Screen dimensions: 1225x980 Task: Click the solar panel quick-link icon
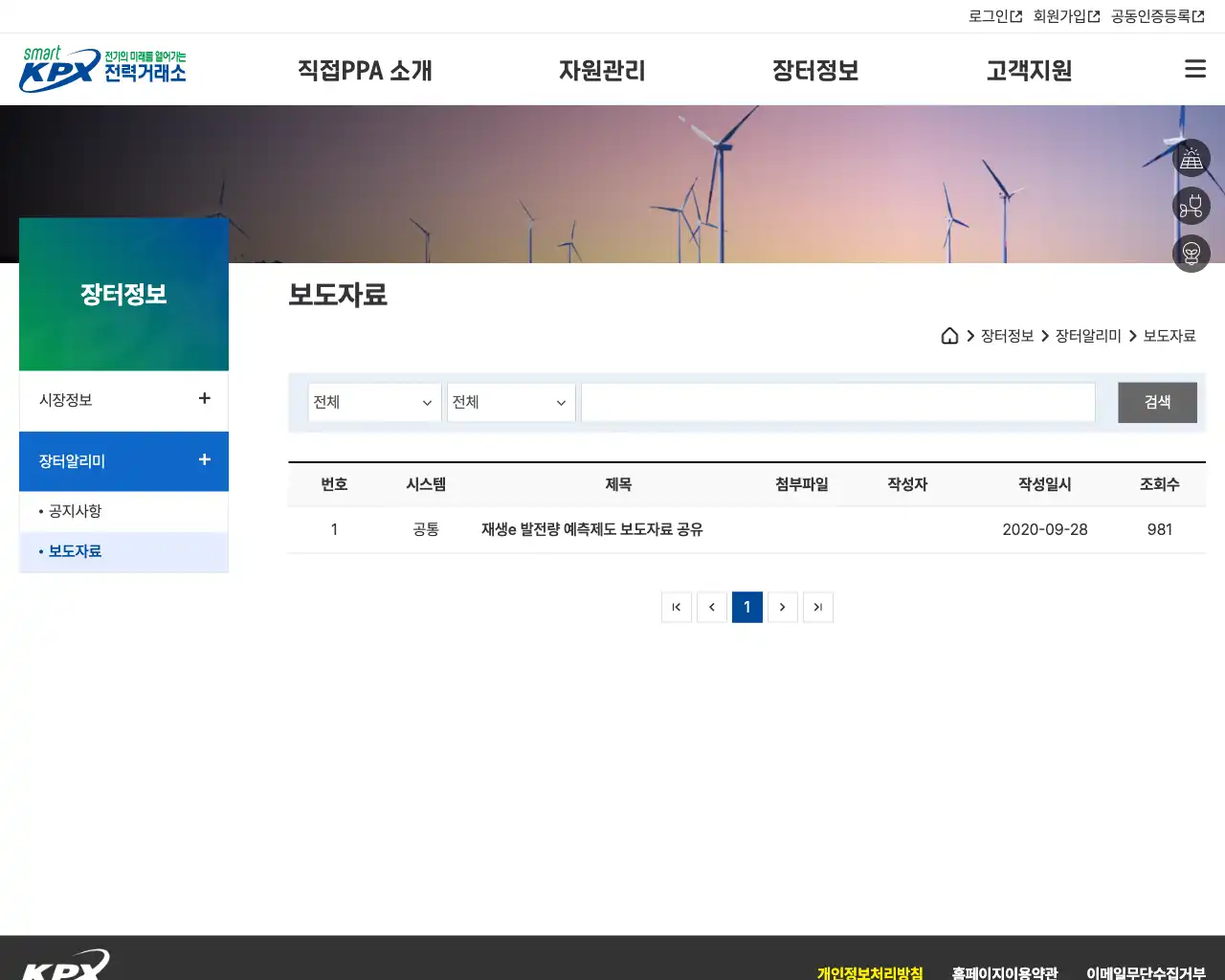1192,158
